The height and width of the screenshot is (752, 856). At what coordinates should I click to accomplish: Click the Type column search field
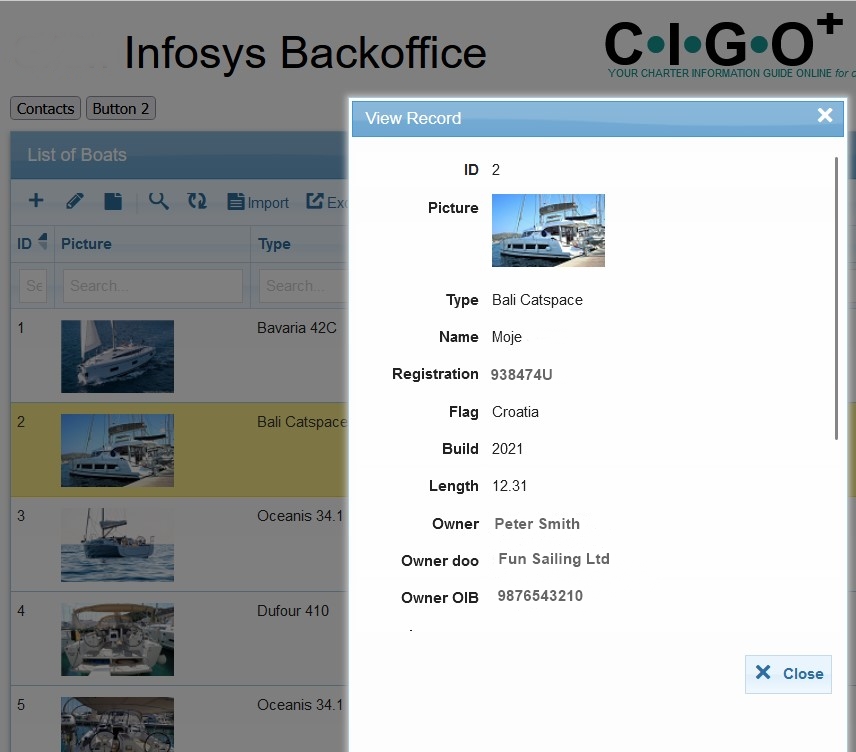(x=302, y=285)
